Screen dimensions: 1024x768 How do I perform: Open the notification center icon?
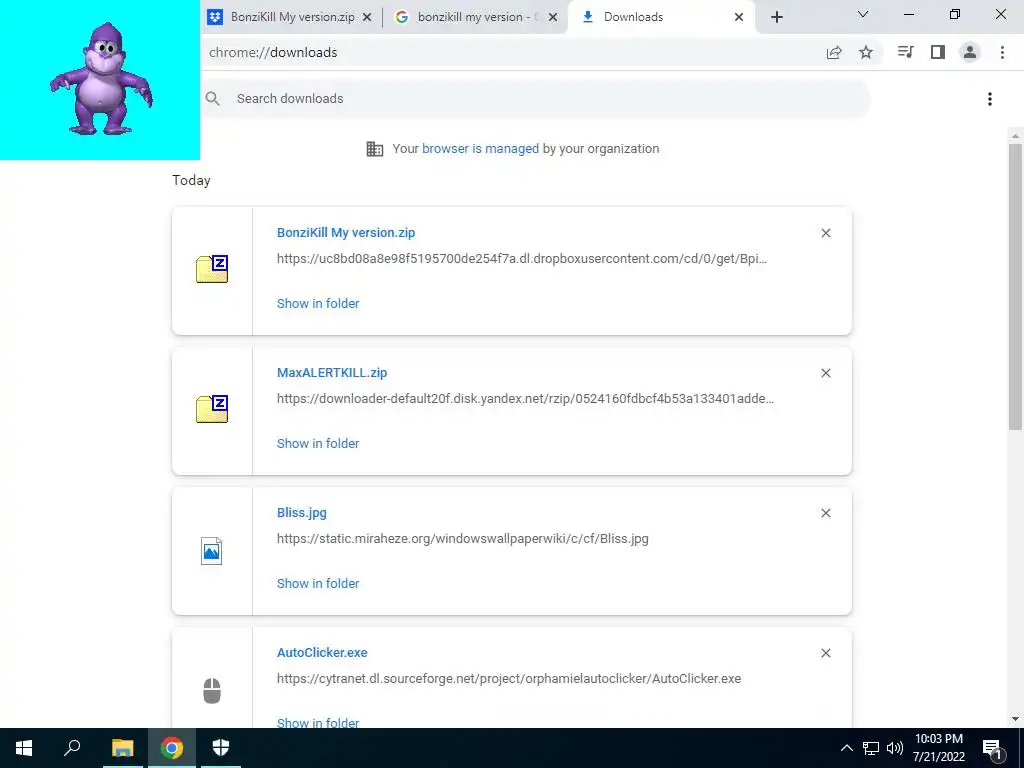pyautogui.click(x=993, y=748)
